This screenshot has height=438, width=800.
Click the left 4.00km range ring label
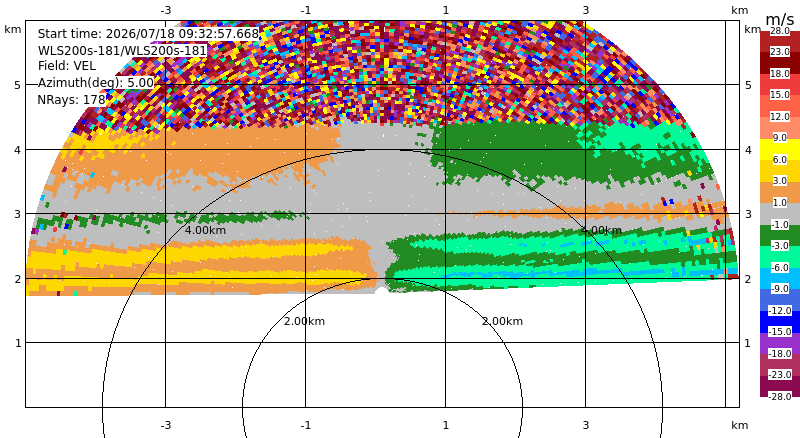205,230
